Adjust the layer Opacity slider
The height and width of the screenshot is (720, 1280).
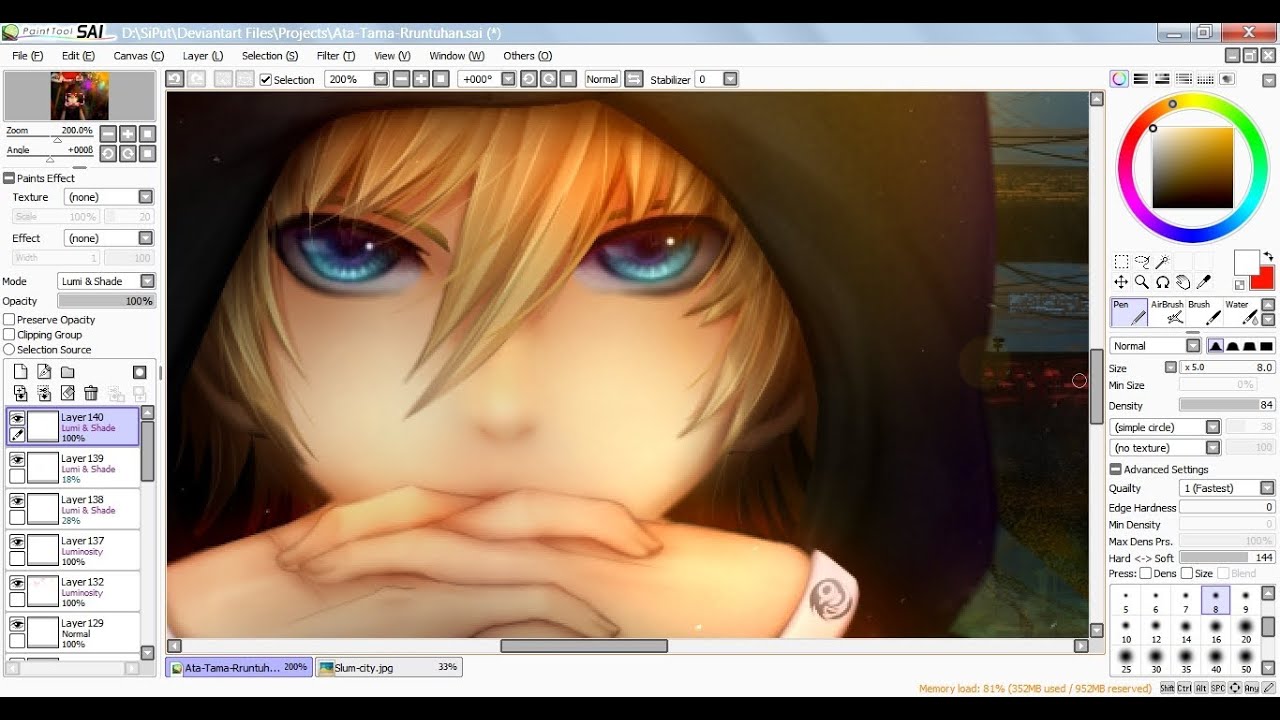(106, 301)
